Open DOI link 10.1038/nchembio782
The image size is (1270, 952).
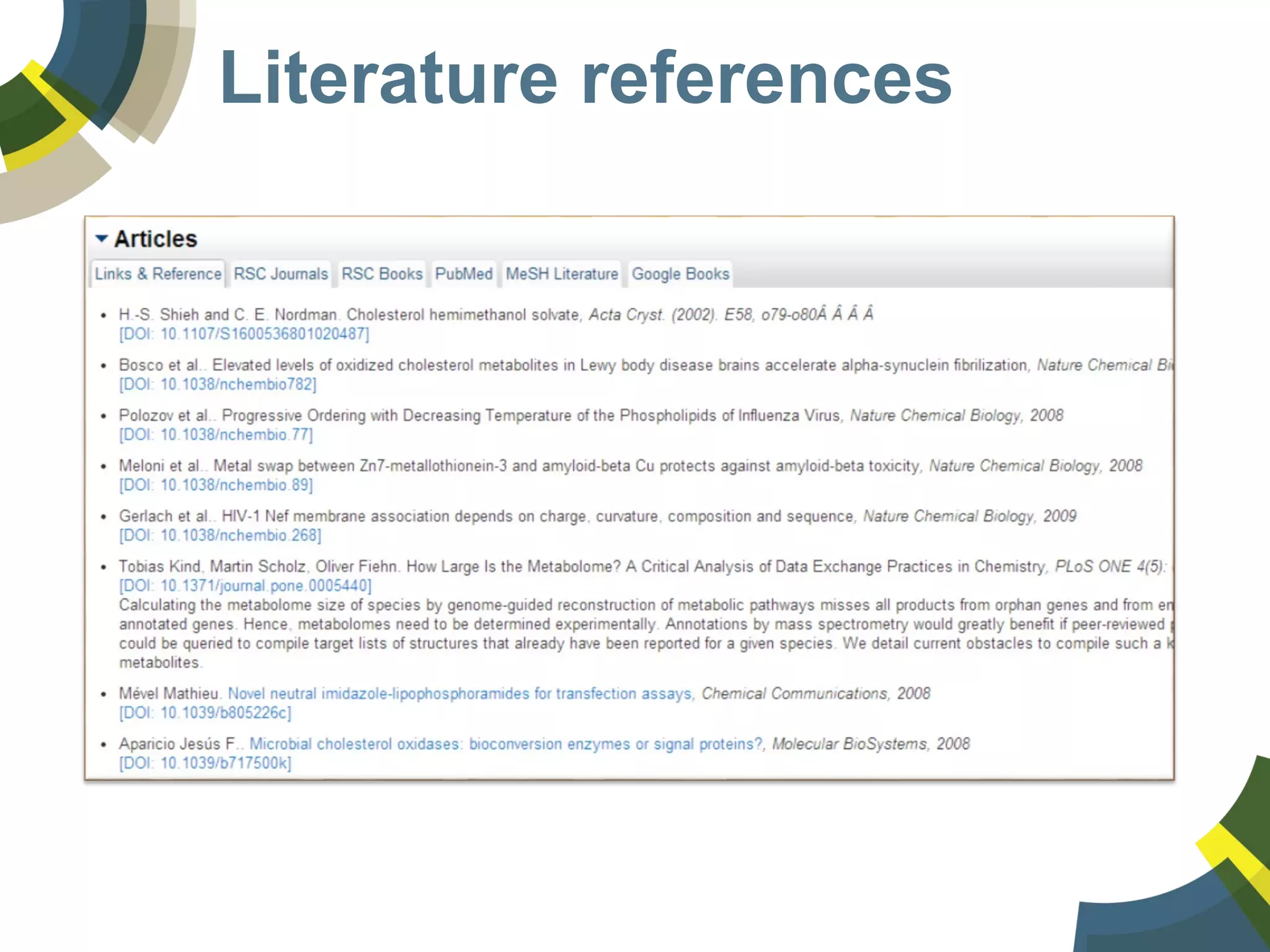[x=218, y=384]
